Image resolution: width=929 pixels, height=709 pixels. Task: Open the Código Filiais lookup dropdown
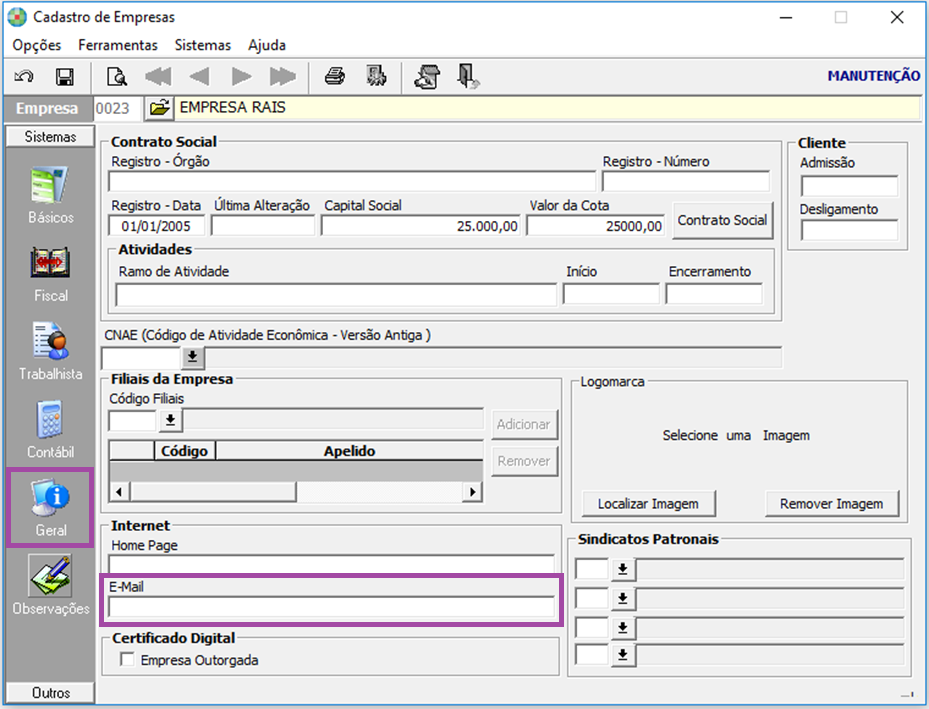[x=171, y=420]
